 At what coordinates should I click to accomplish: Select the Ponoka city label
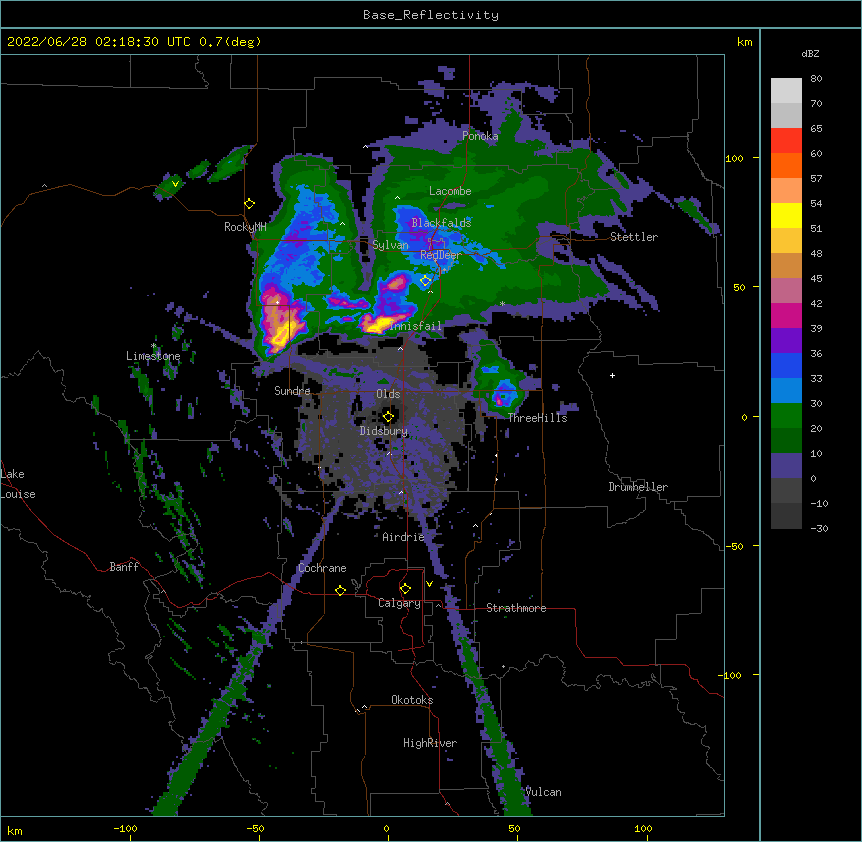(480, 136)
